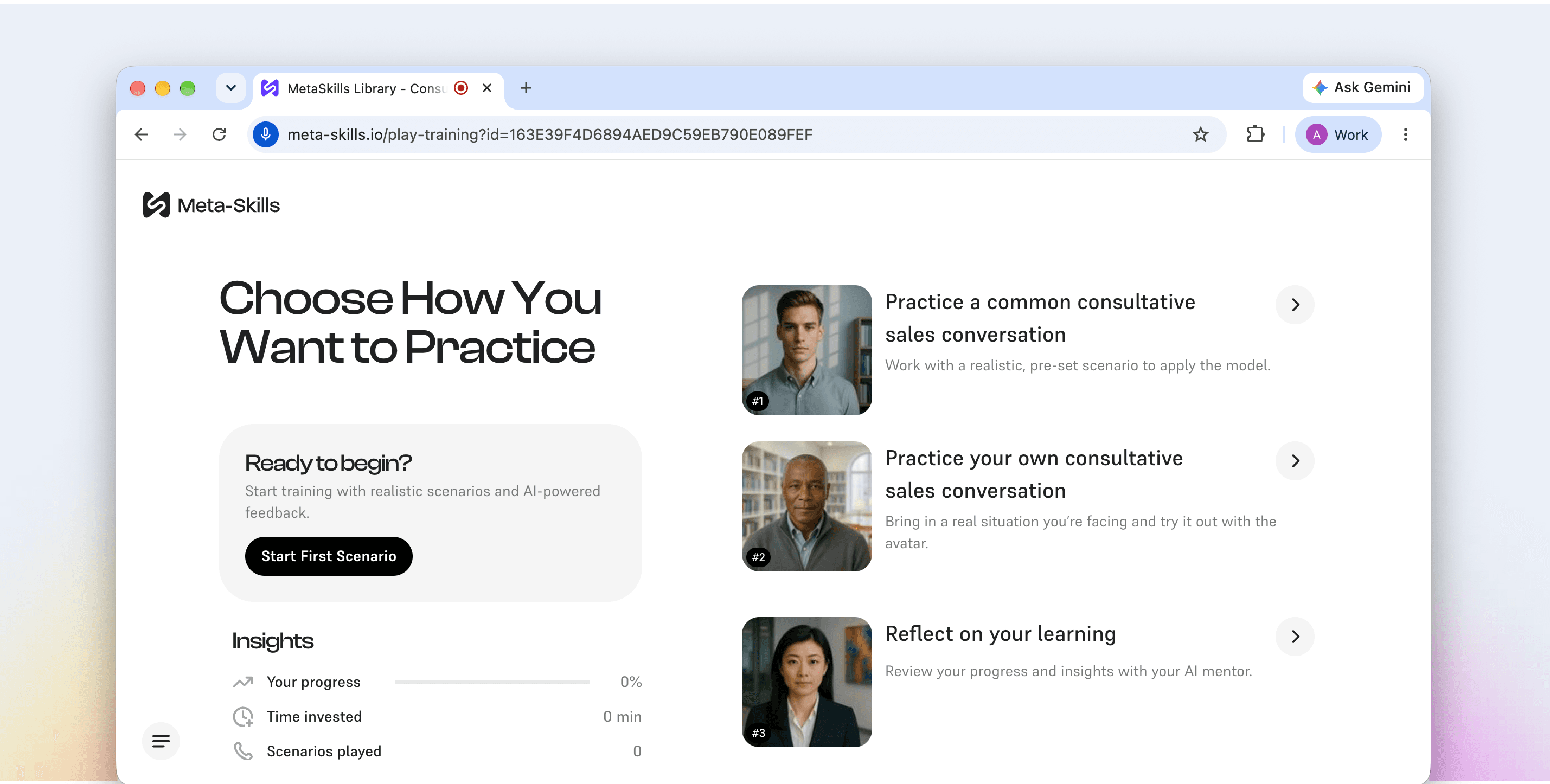The image size is (1550, 784).
Task: Click the Meta-Skills logo
Action: 211,205
